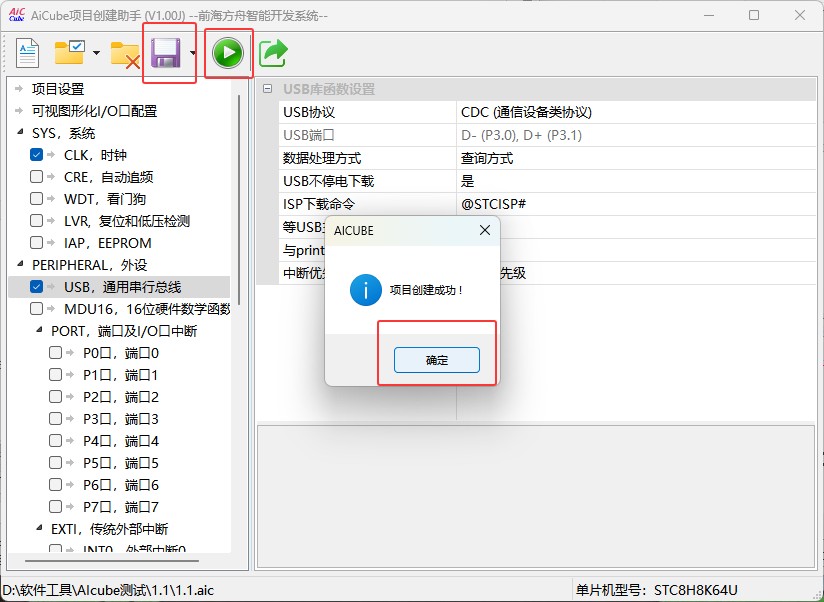
Task: Toggle the CLK 时钟 checkbox
Action: point(36,155)
